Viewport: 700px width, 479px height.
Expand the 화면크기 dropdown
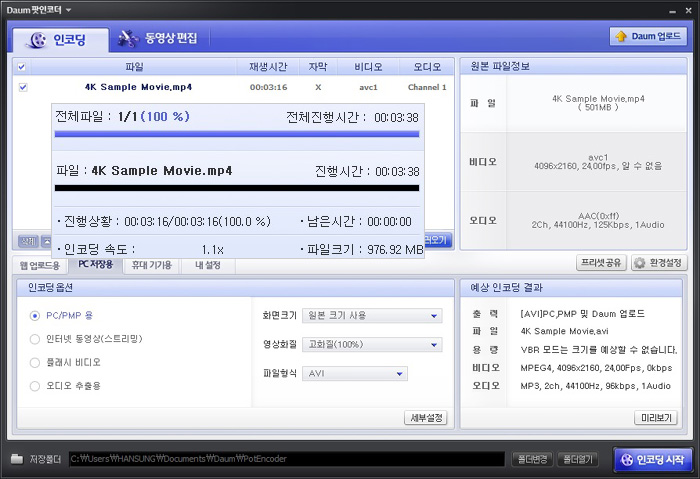[x=372, y=316]
